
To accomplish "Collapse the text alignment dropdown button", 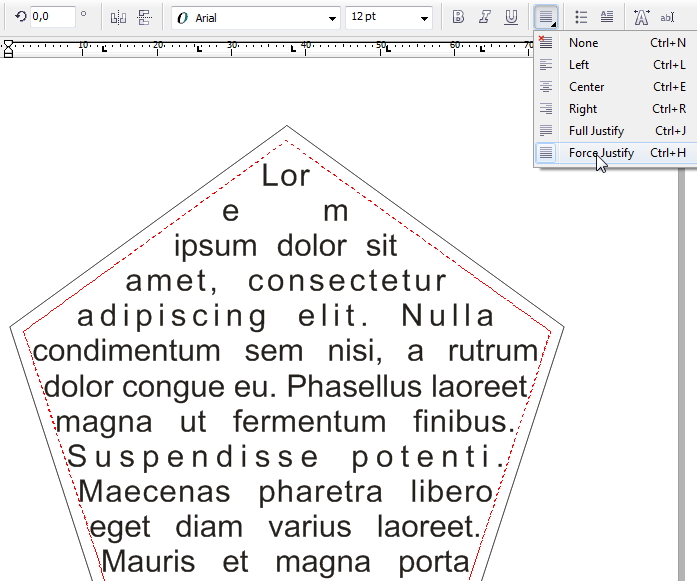I will [x=546, y=17].
